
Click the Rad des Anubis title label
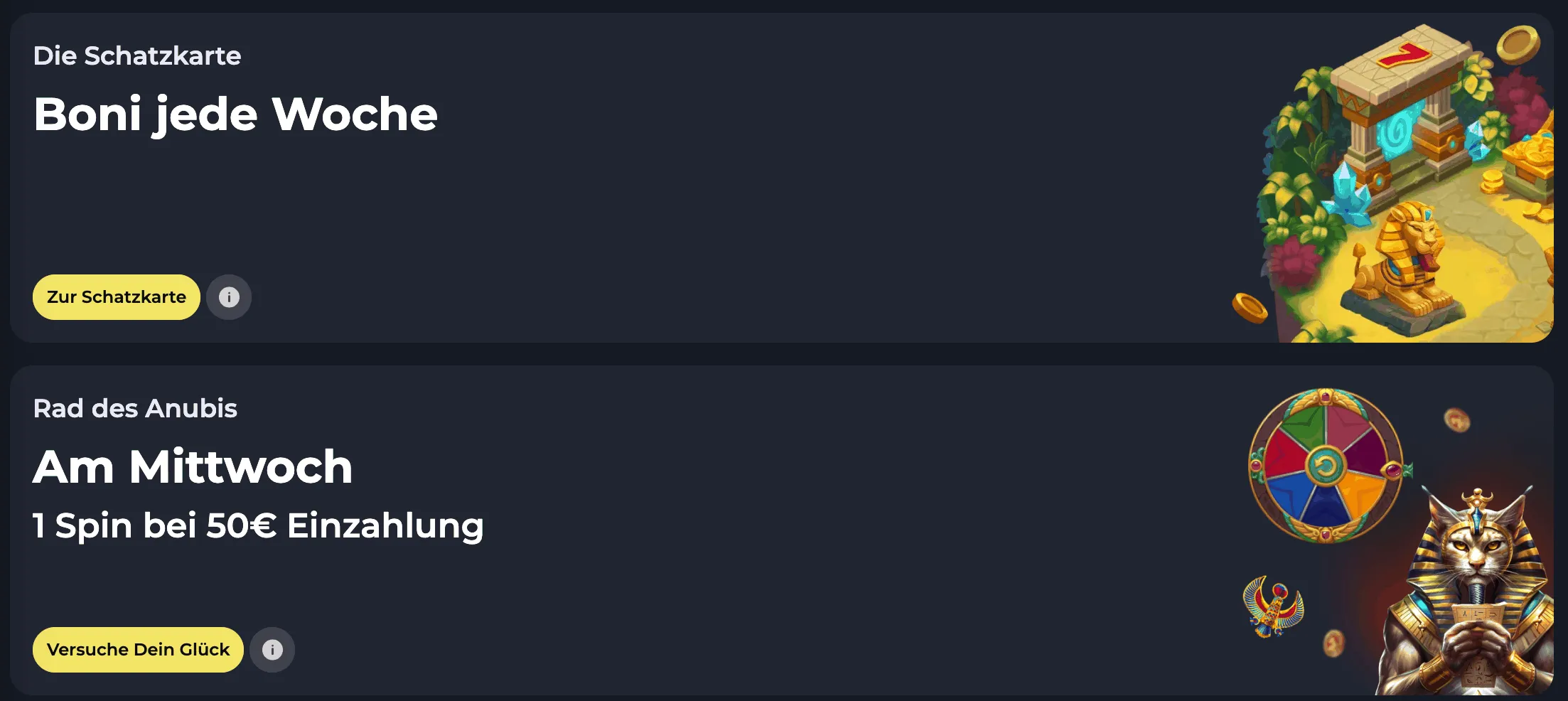point(135,408)
